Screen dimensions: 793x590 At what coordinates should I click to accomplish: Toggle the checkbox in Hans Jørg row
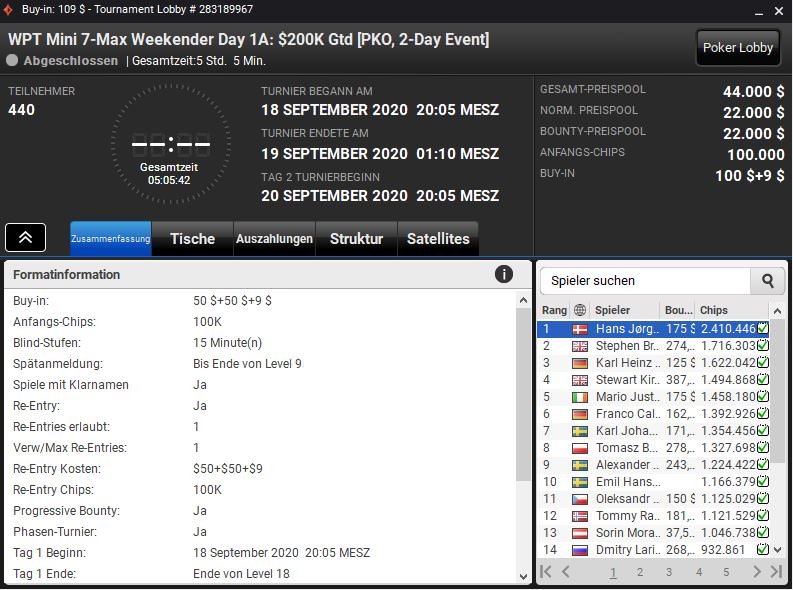pyautogui.click(x=763, y=329)
